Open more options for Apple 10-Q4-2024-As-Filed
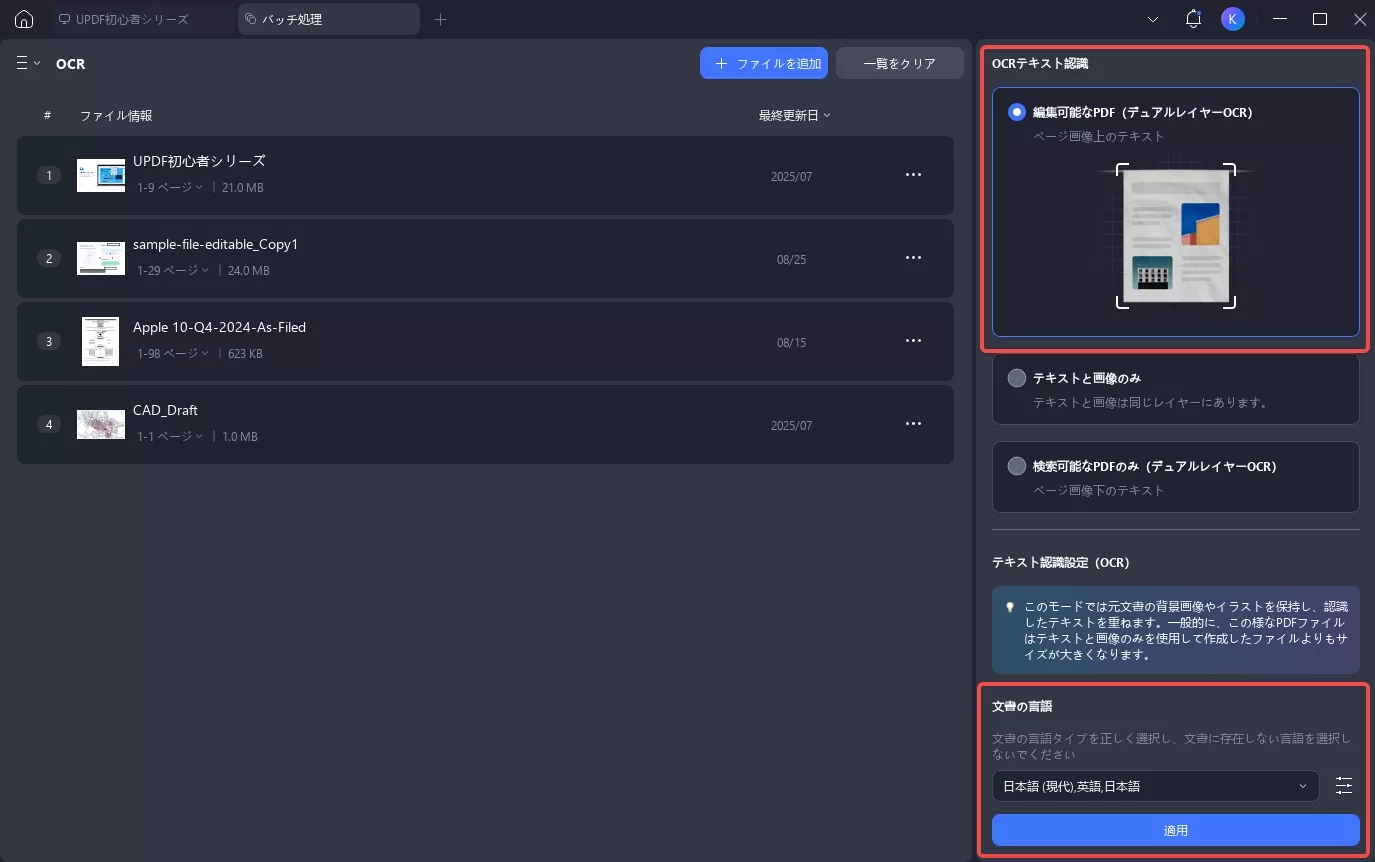This screenshot has width=1375, height=862. 913,341
